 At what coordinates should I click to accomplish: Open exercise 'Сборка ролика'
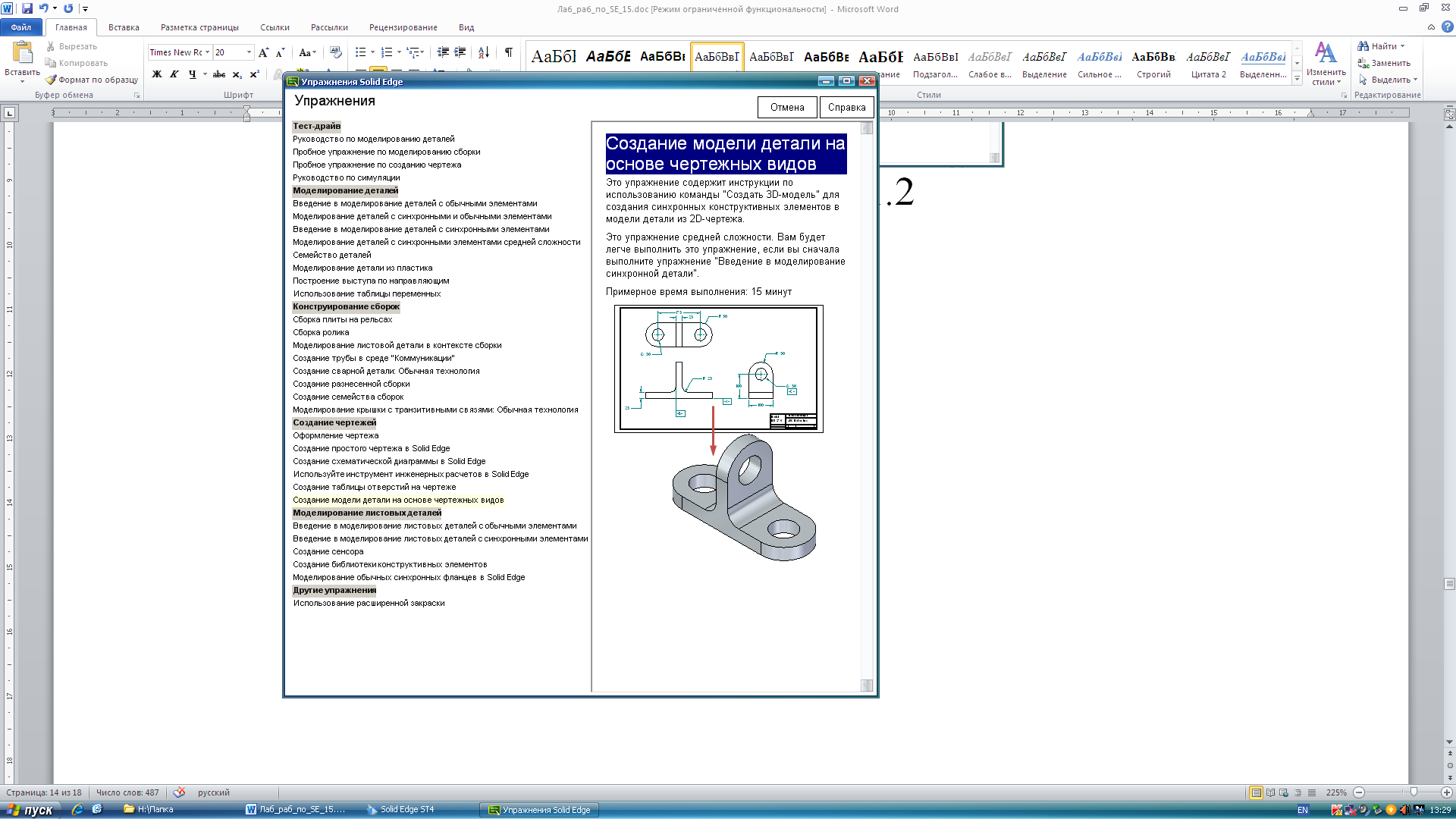(321, 332)
